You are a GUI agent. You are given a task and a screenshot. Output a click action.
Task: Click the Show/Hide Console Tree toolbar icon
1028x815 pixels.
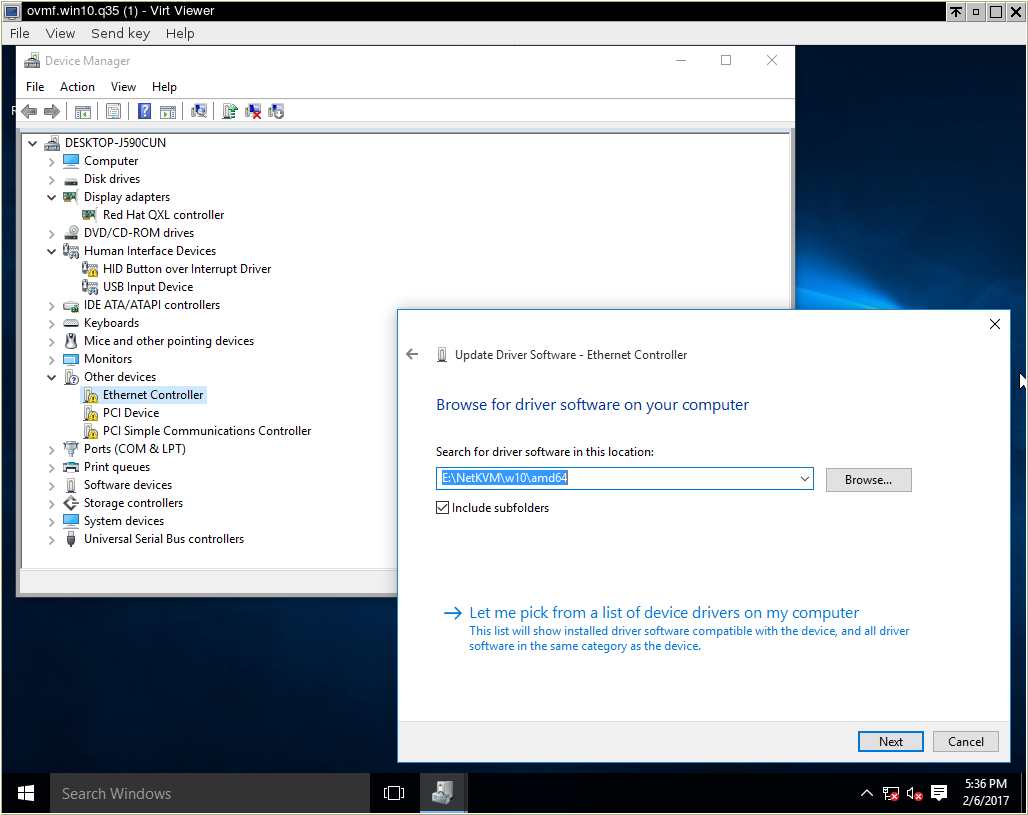(83, 111)
